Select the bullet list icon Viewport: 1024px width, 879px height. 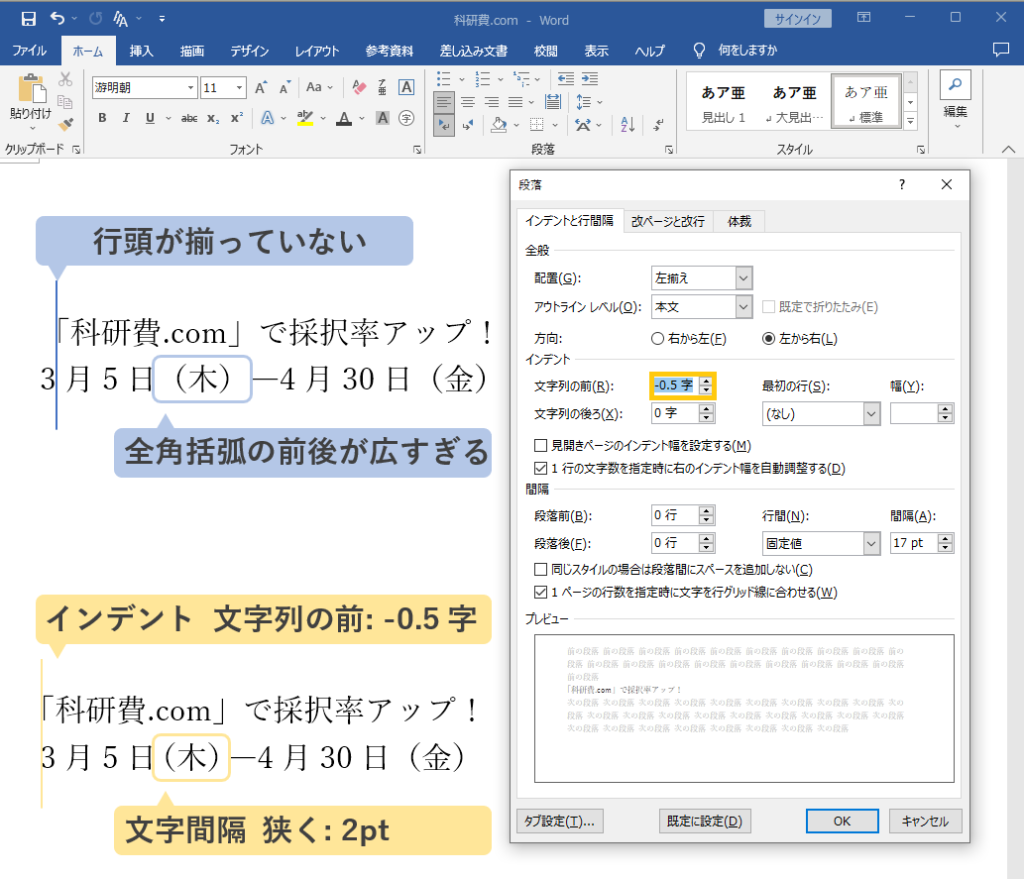point(444,80)
